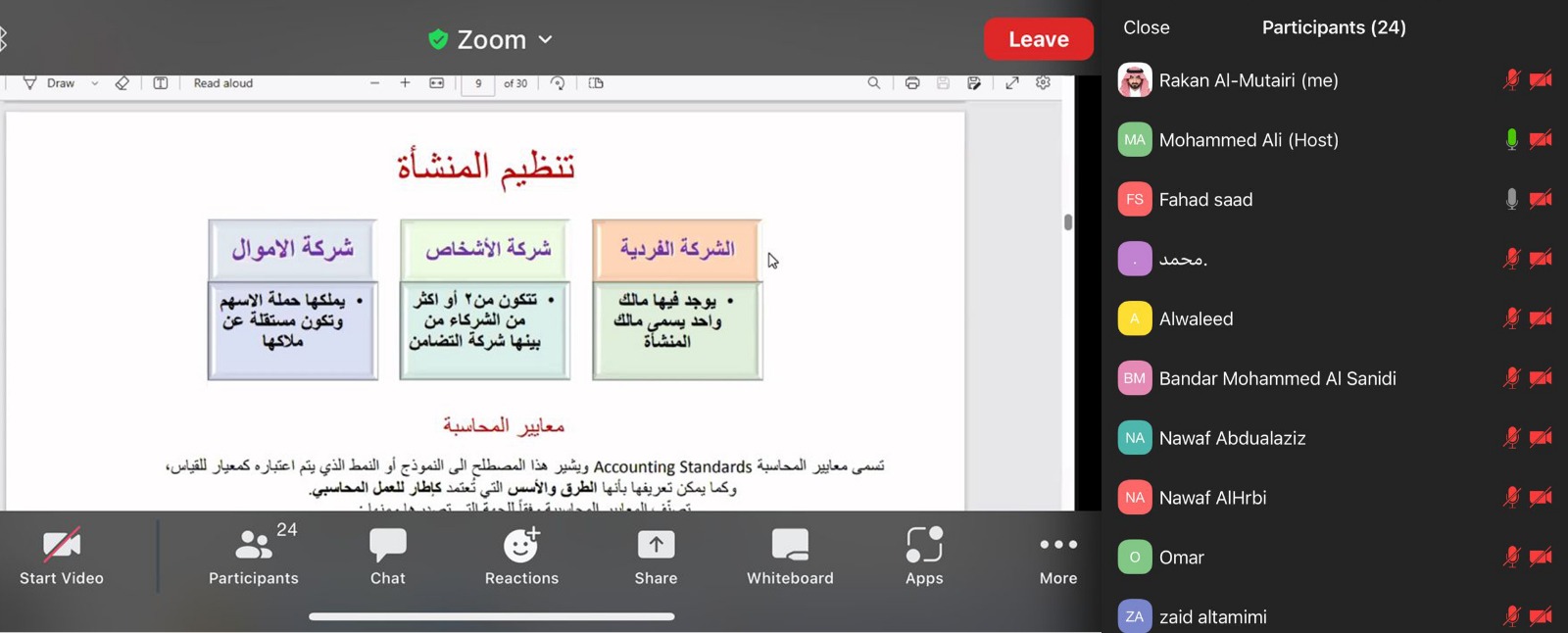Click the print icon in PDF toolbar
The width and height of the screenshot is (1568, 633).
pos(912,84)
